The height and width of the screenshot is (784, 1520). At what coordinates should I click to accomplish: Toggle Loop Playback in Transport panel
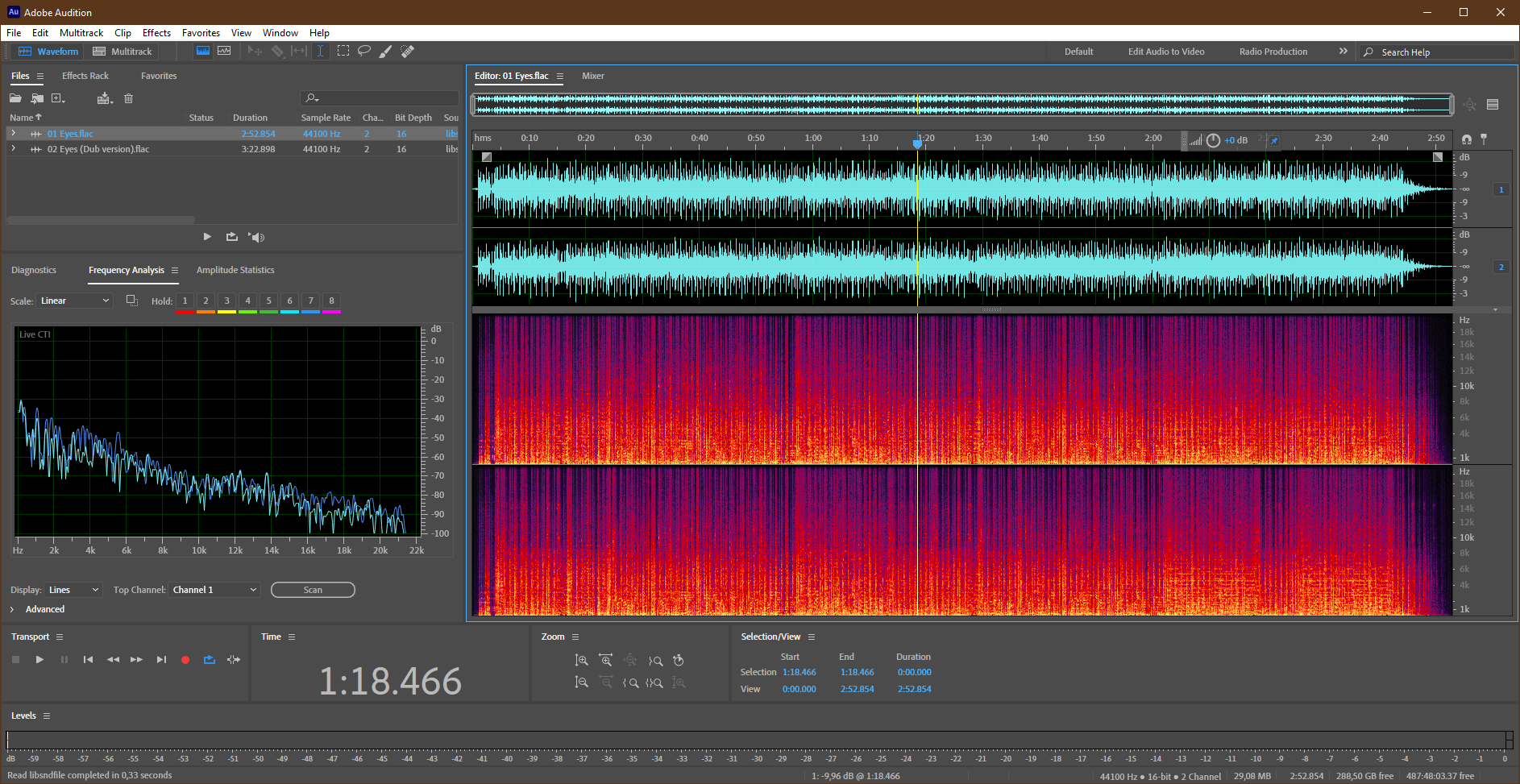click(x=210, y=659)
